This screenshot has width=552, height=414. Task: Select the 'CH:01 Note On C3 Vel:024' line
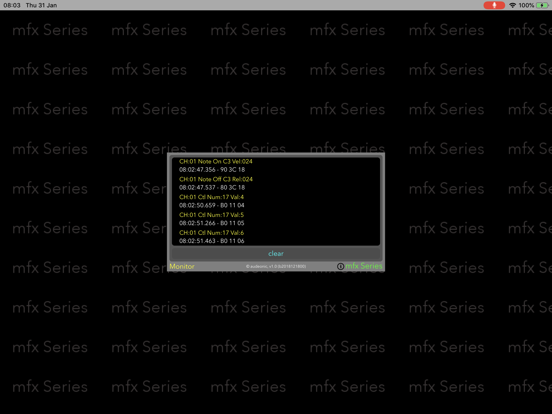tap(216, 162)
